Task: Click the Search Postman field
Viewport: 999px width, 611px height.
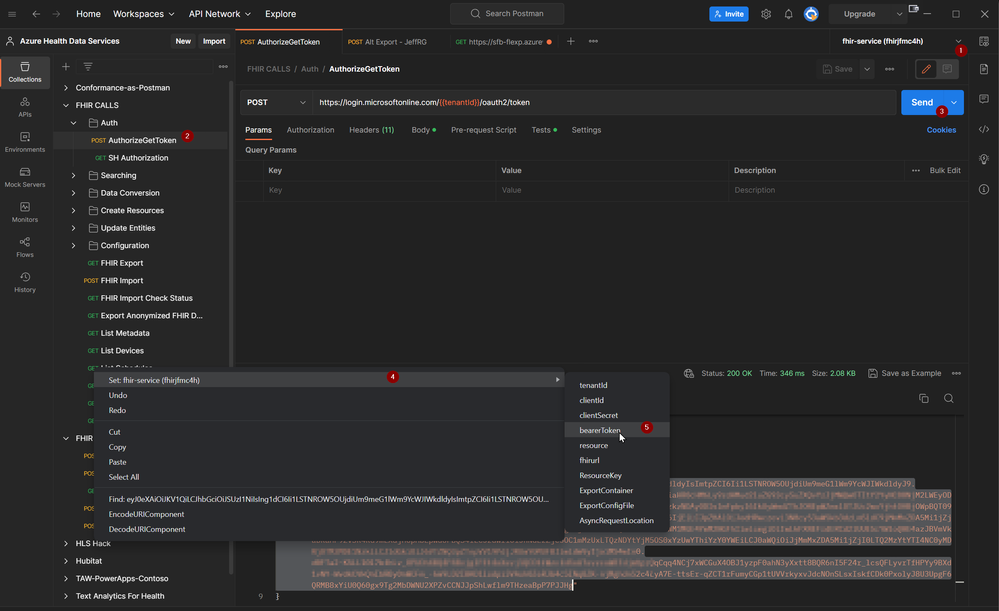Action: [x=507, y=13]
